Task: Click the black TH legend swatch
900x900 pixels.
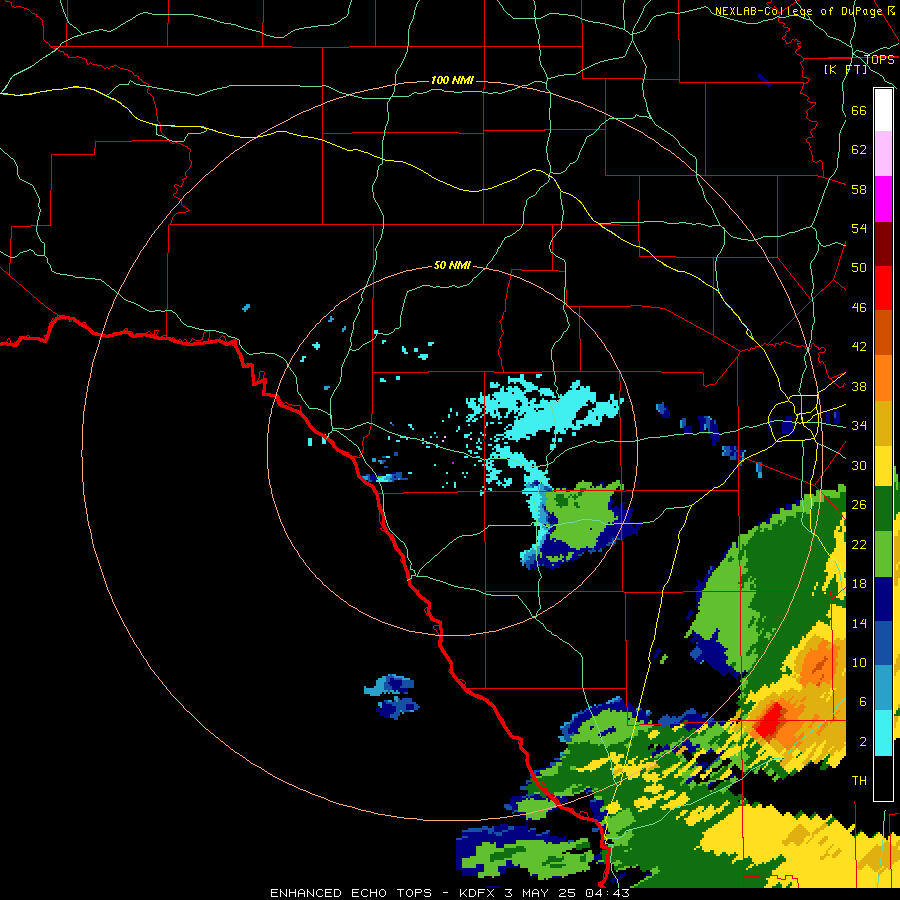Action: (883, 778)
